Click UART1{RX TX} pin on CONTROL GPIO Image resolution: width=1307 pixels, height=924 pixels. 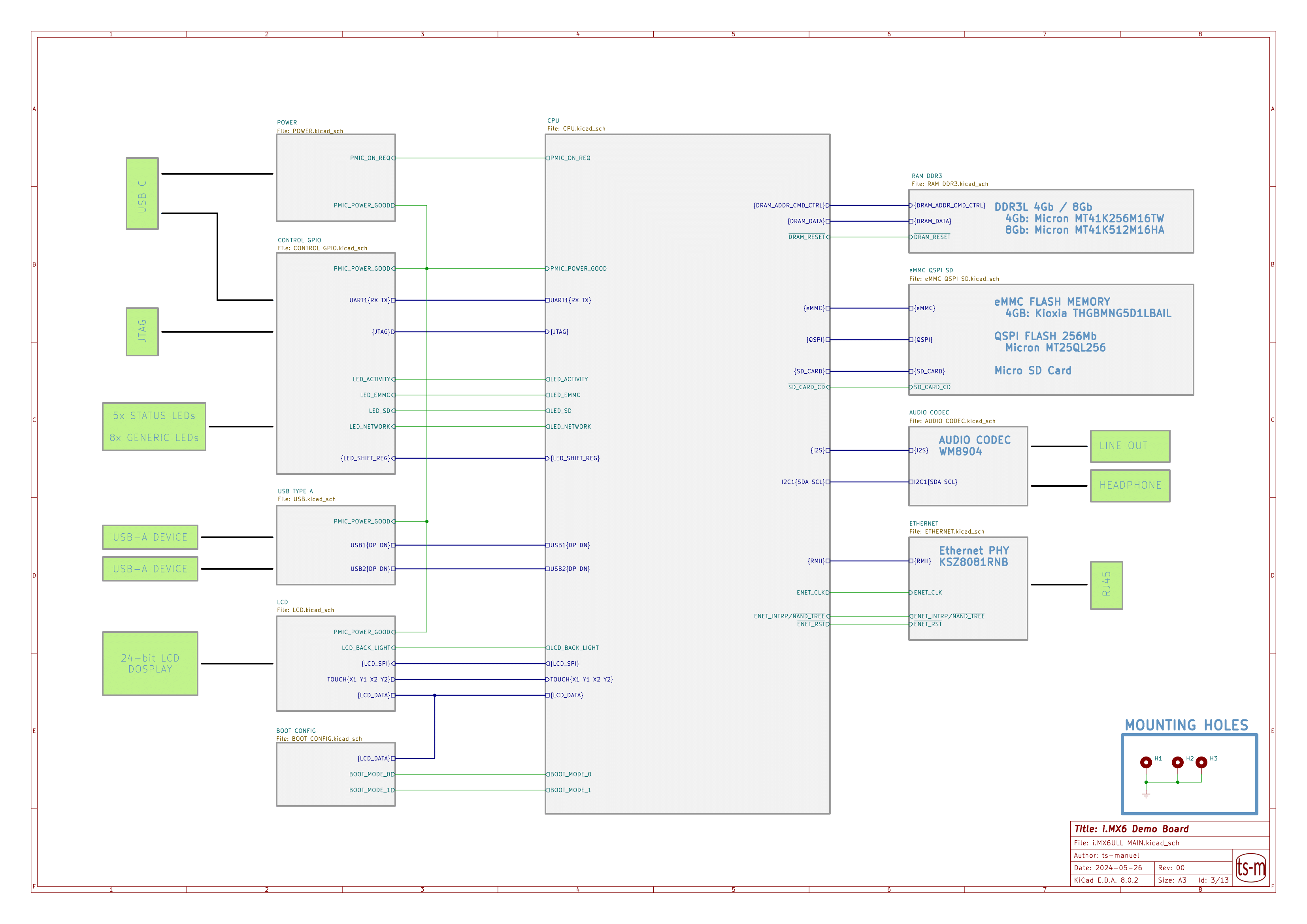(372, 300)
